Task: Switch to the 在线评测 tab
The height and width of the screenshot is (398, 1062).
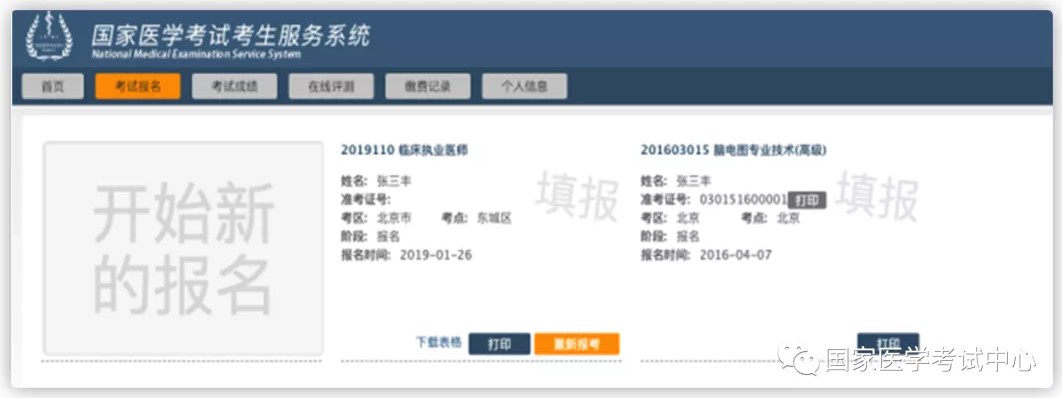Action: [x=331, y=86]
